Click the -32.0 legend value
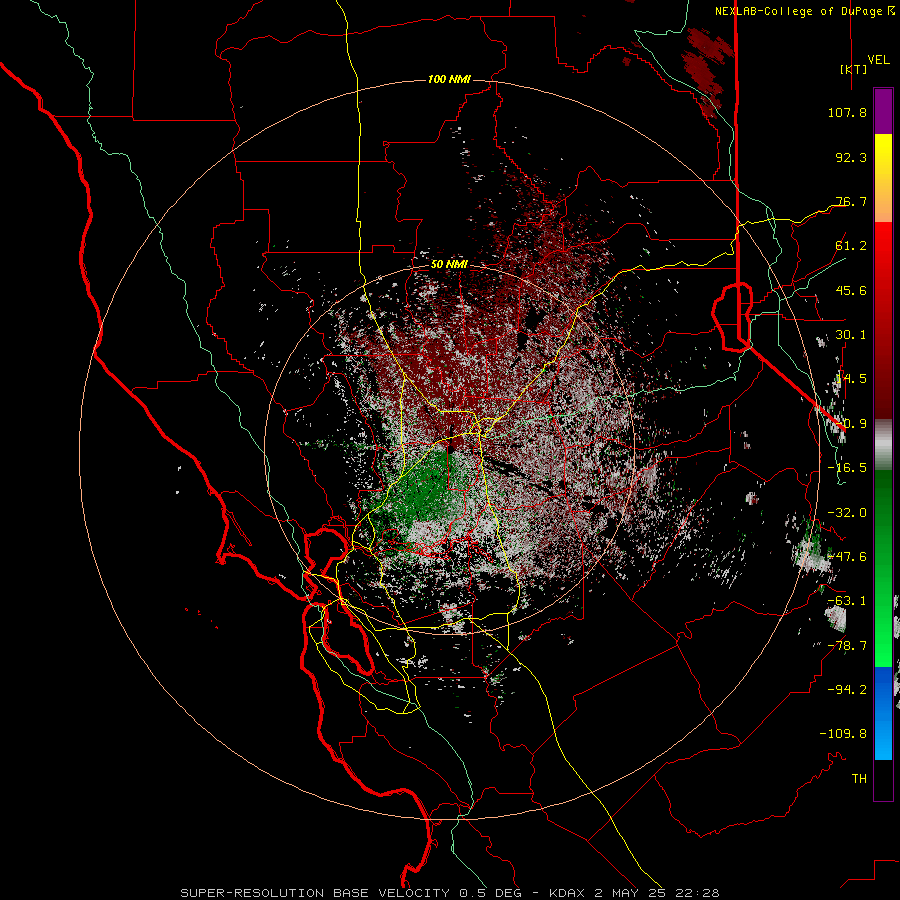The width and height of the screenshot is (900, 900). [x=847, y=513]
